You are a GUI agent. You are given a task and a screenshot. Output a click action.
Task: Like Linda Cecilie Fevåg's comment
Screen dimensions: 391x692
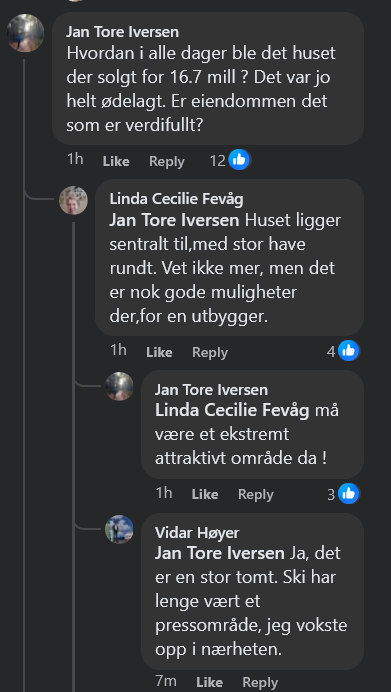click(159, 352)
